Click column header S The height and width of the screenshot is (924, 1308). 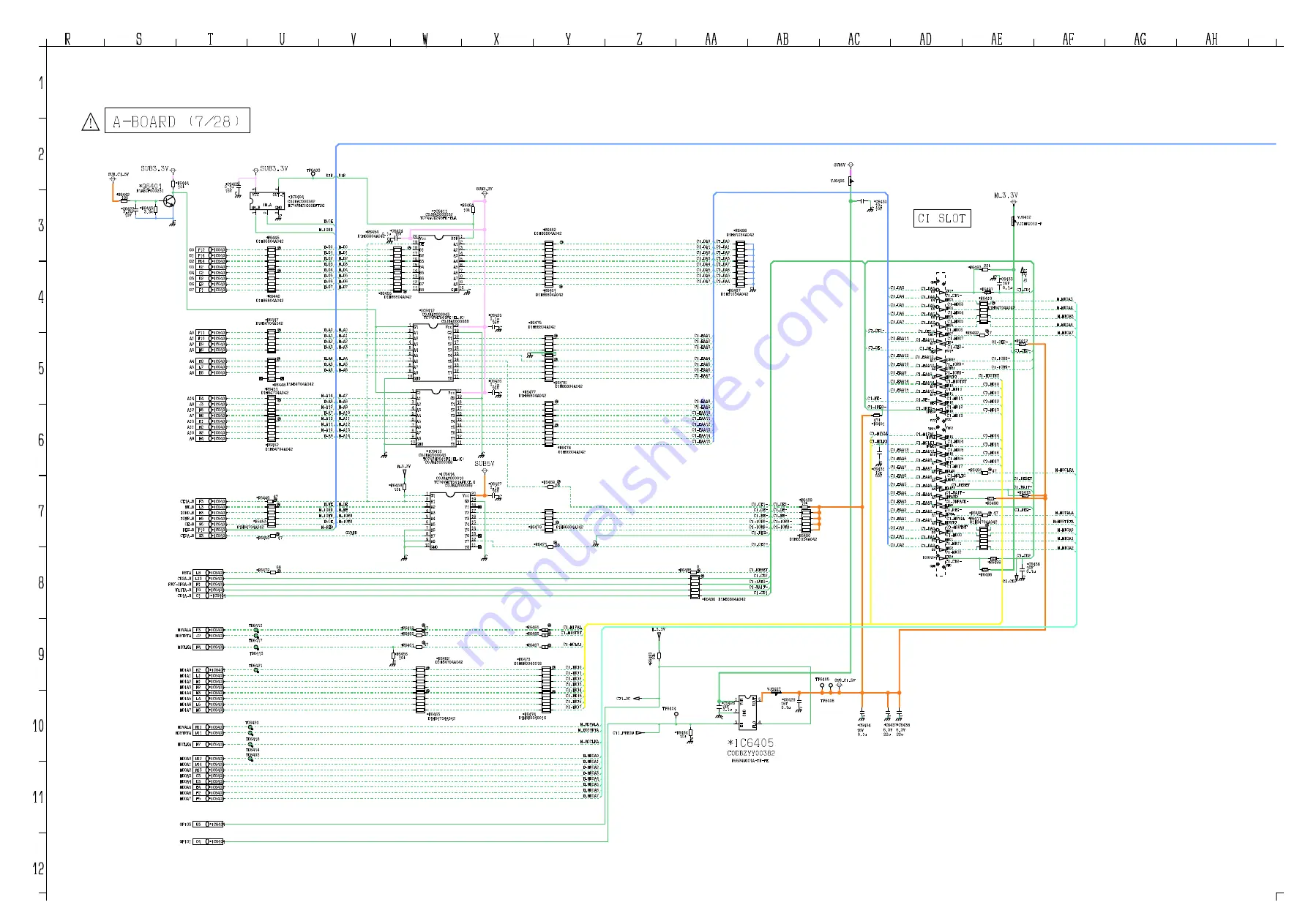point(139,40)
